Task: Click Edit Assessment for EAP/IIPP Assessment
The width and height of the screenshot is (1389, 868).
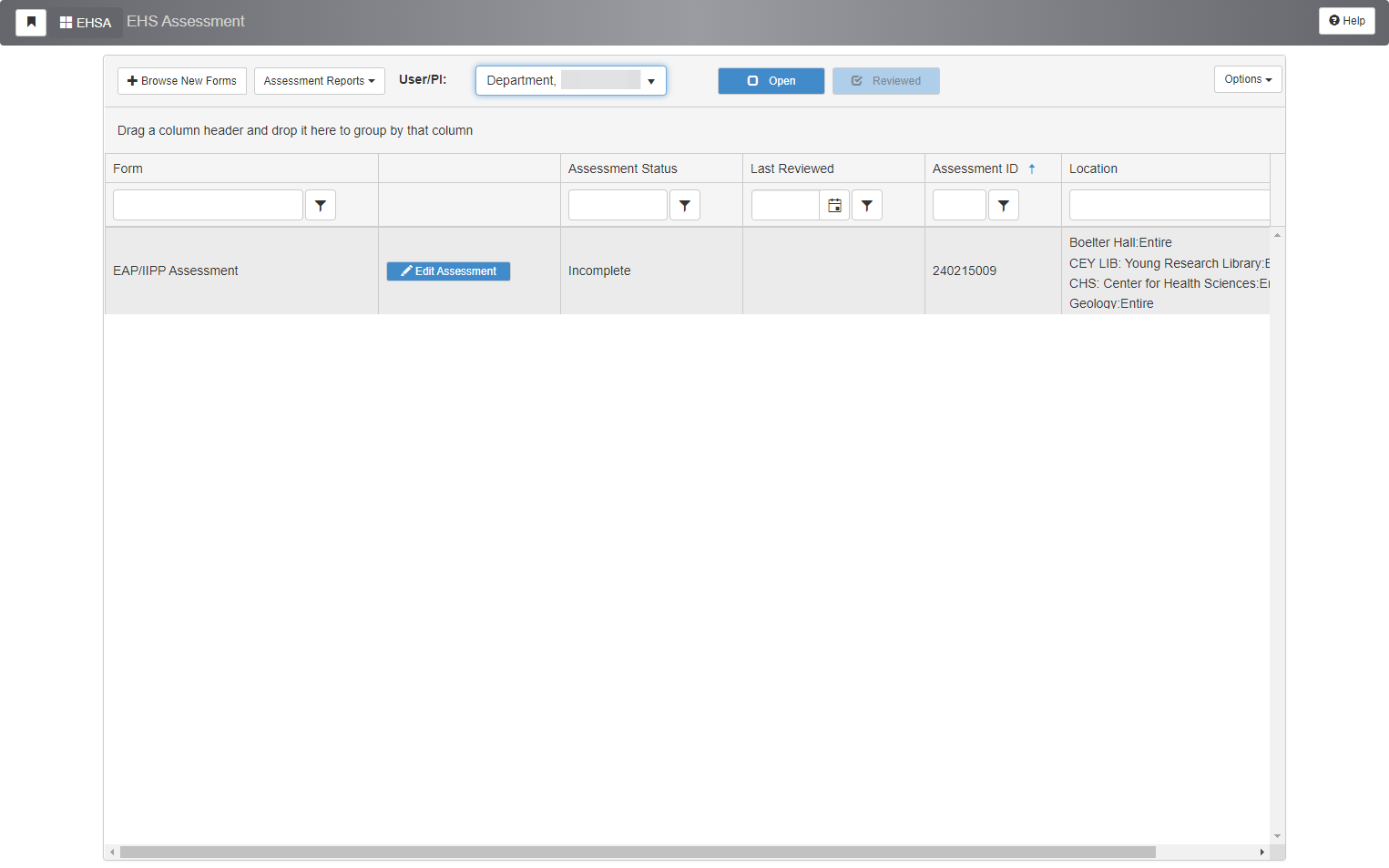Action: (448, 271)
